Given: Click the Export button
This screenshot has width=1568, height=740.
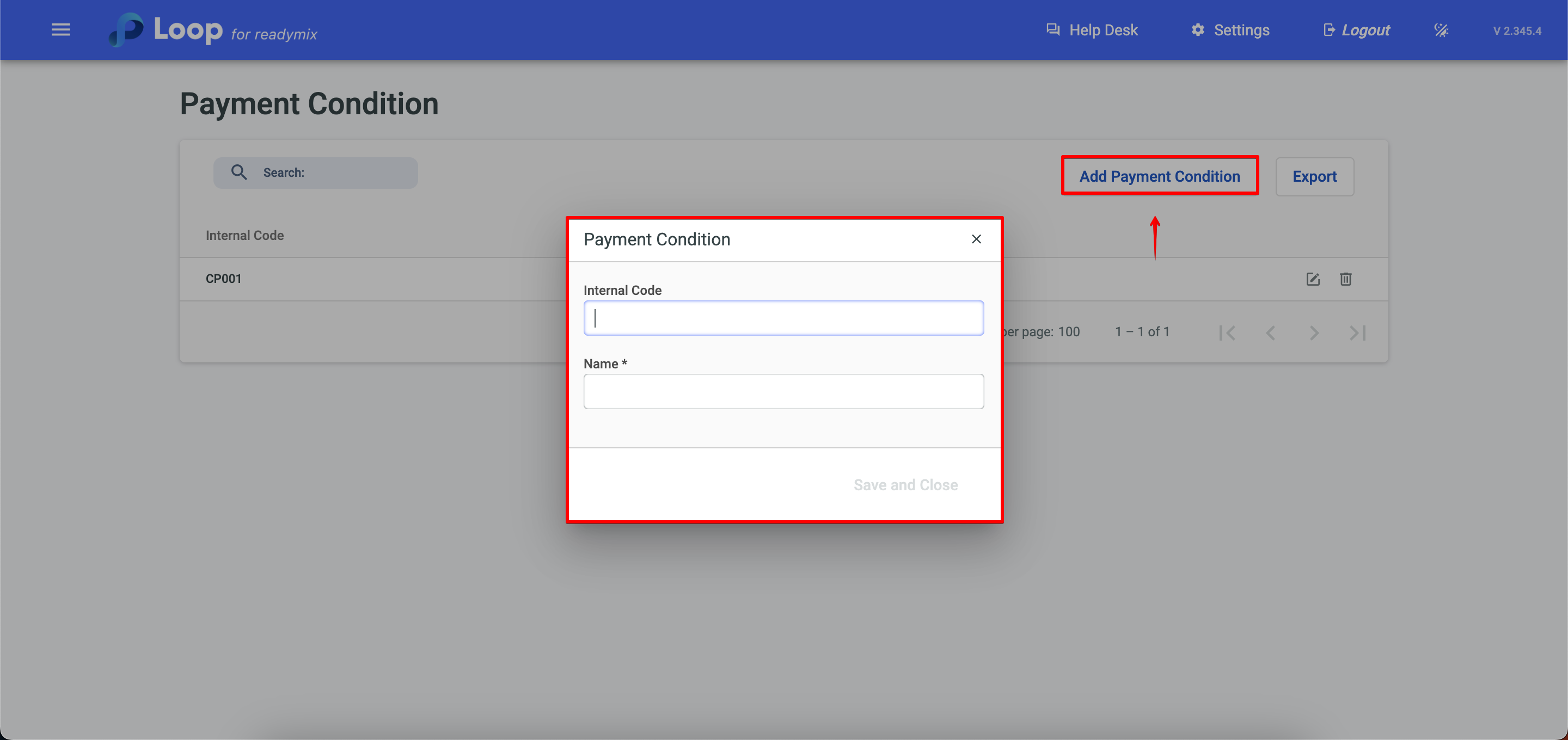Looking at the screenshot, I should 1314,176.
